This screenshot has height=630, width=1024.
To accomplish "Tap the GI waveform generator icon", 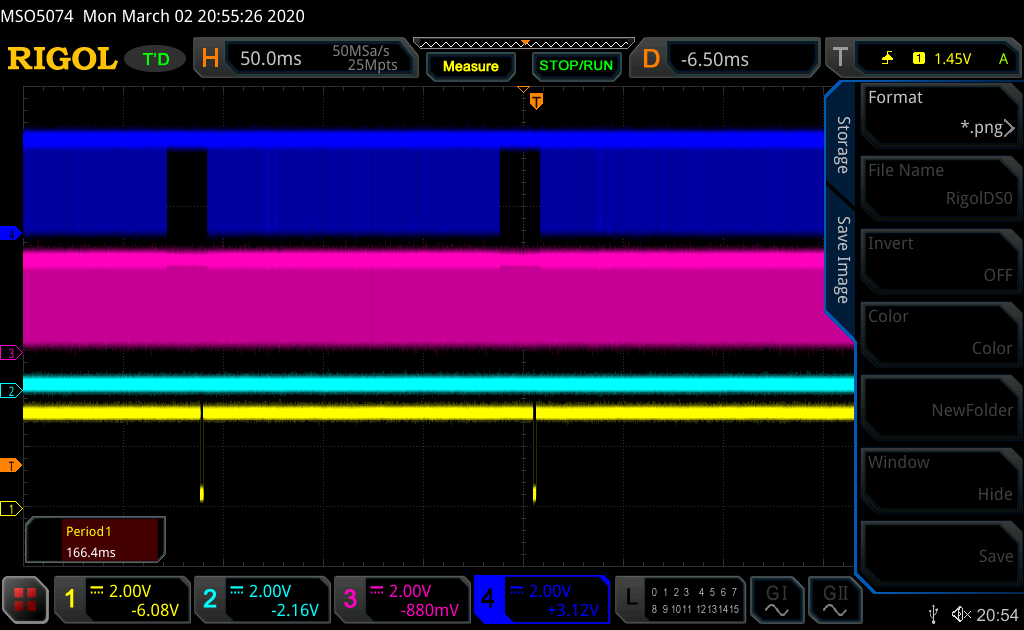I will pyautogui.click(x=776, y=600).
